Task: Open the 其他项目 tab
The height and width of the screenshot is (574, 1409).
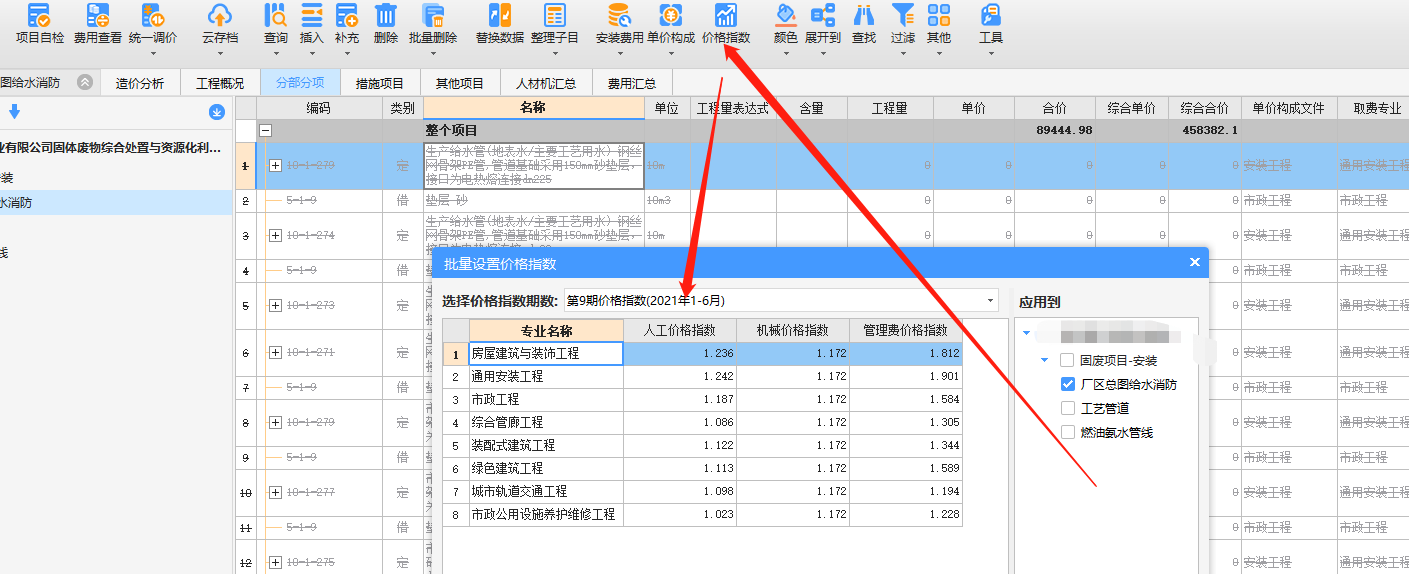Action: (460, 83)
